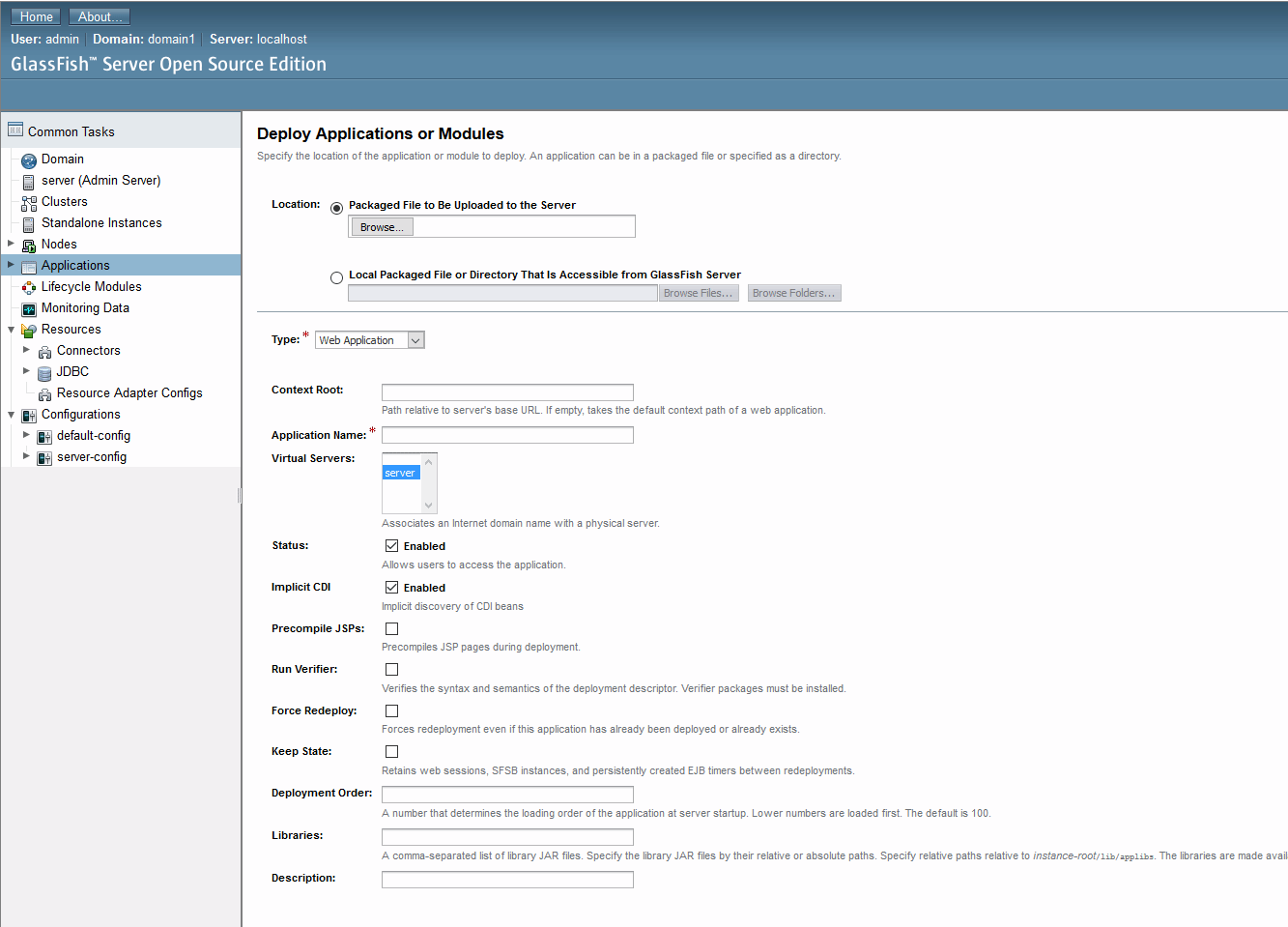Enable Precompile JSPs
The width and height of the screenshot is (1288, 927).
point(391,627)
